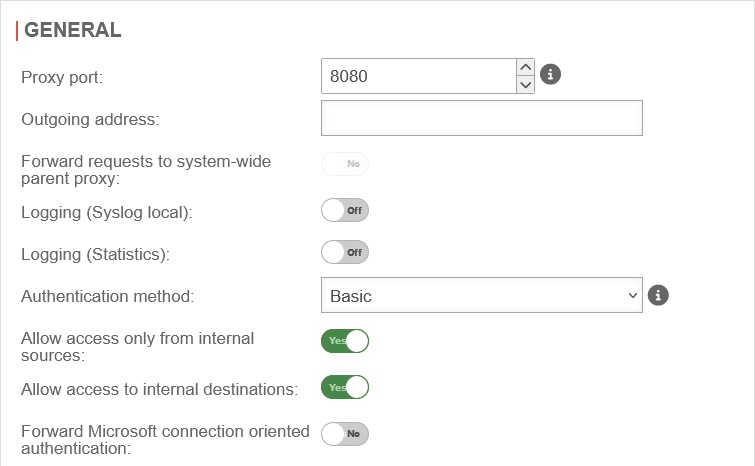Click the Proxy port label

62,77
